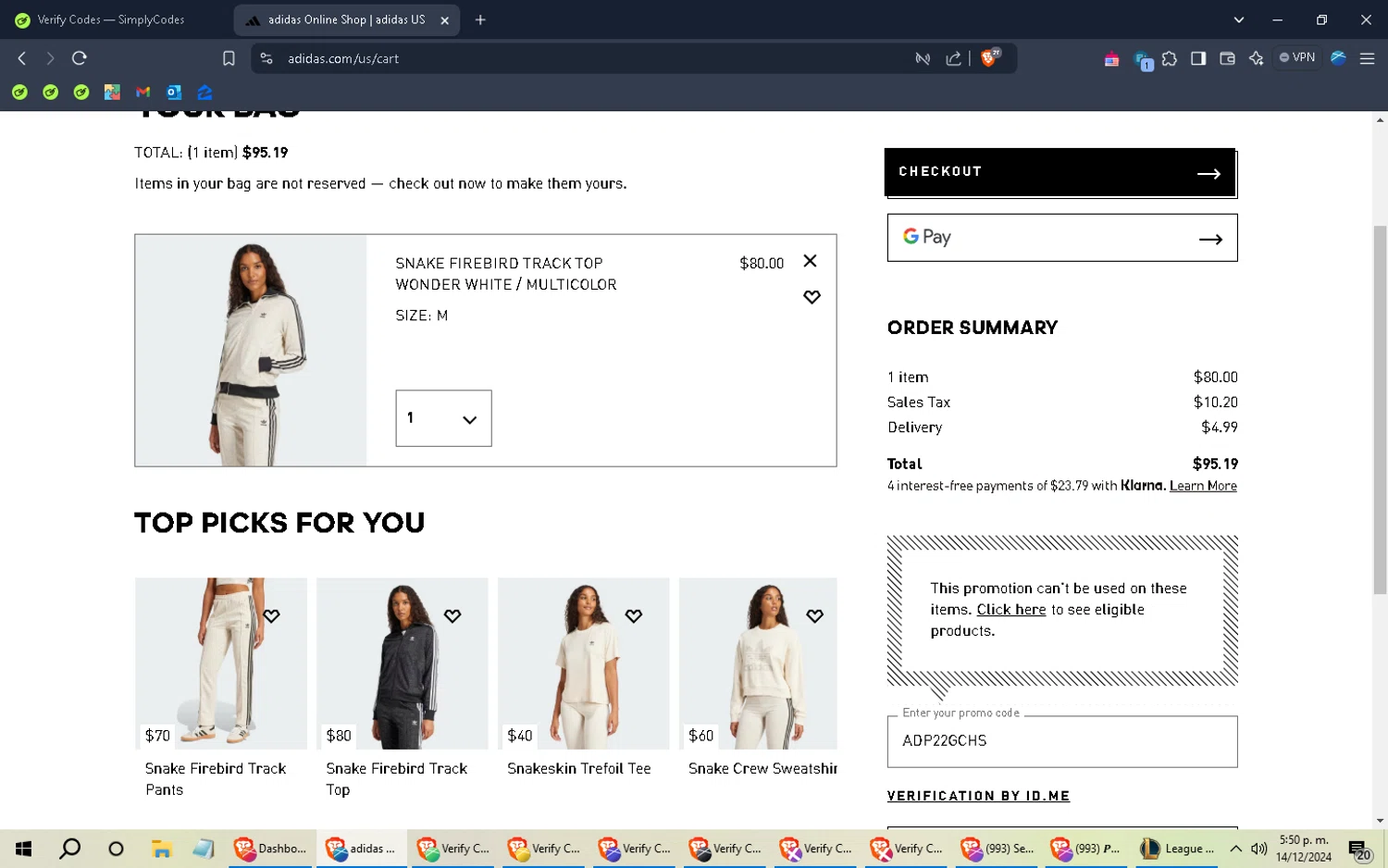Viewport: 1388px width, 868px height.
Task: Open the Windows Cortana circle icon
Action: (116, 849)
